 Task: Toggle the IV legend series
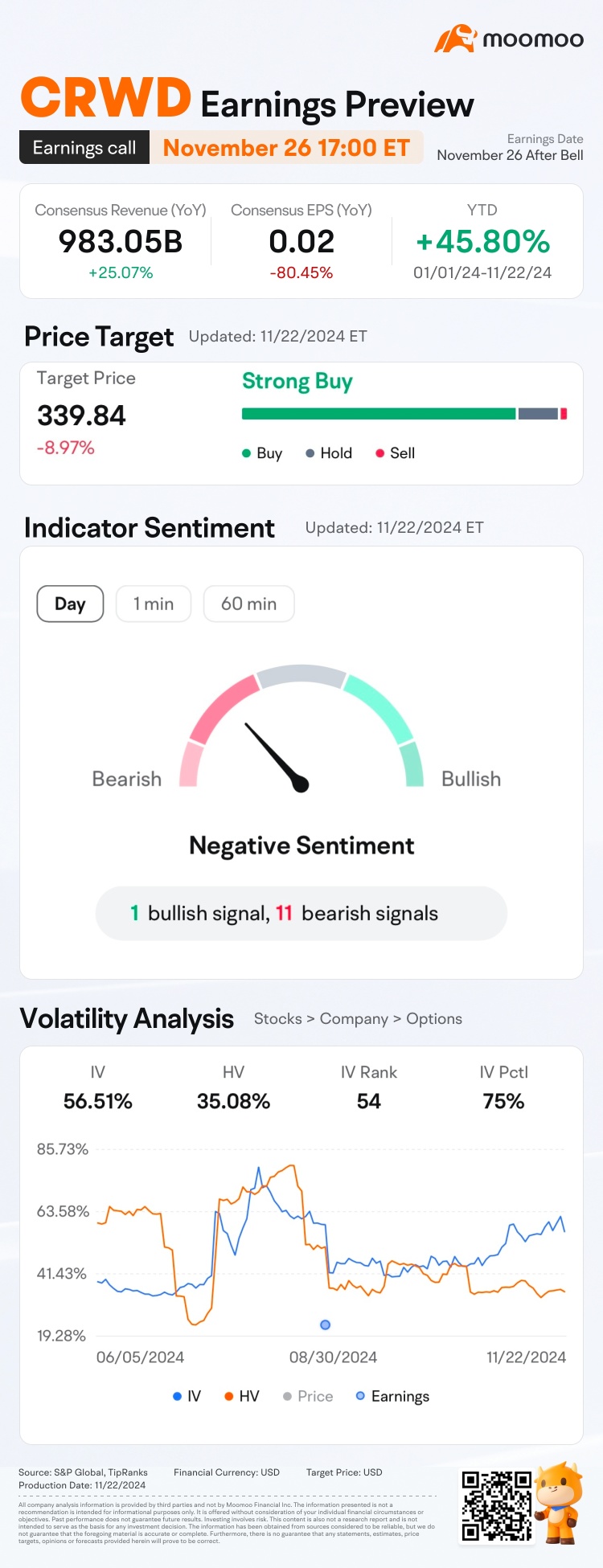pos(187,1396)
